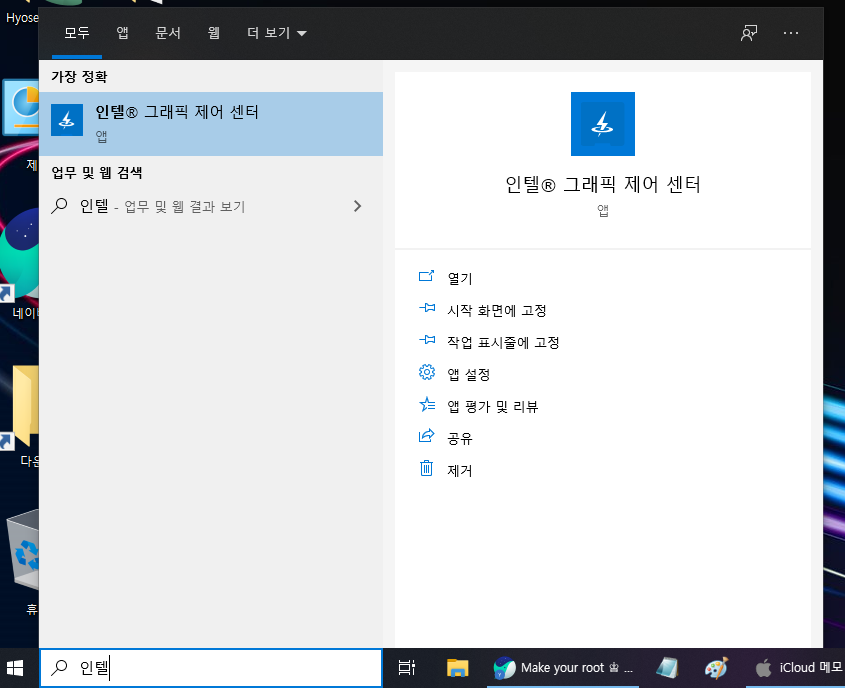The width and height of the screenshot is (845, 688).
Task: Open File Explorer from the taskbar
Action: pyautogui.click(x=458, y=667)
